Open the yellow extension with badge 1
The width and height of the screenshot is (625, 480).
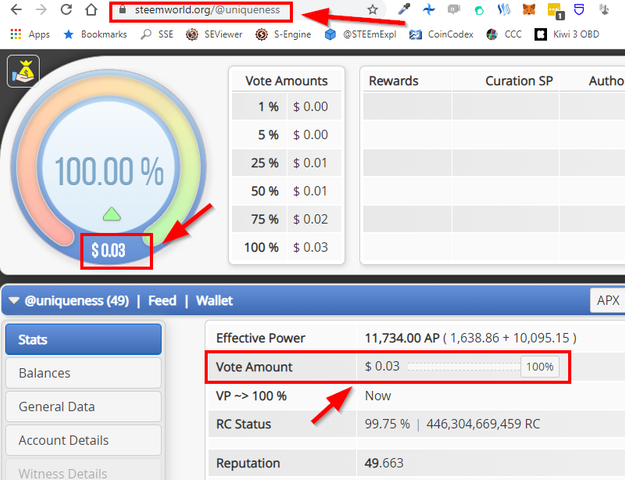tap(555, 11)
